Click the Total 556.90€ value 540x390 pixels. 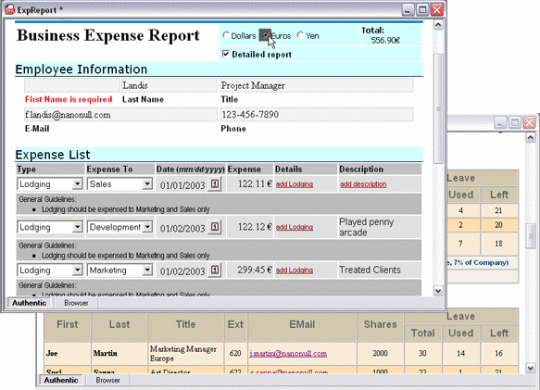pos(385,40)
